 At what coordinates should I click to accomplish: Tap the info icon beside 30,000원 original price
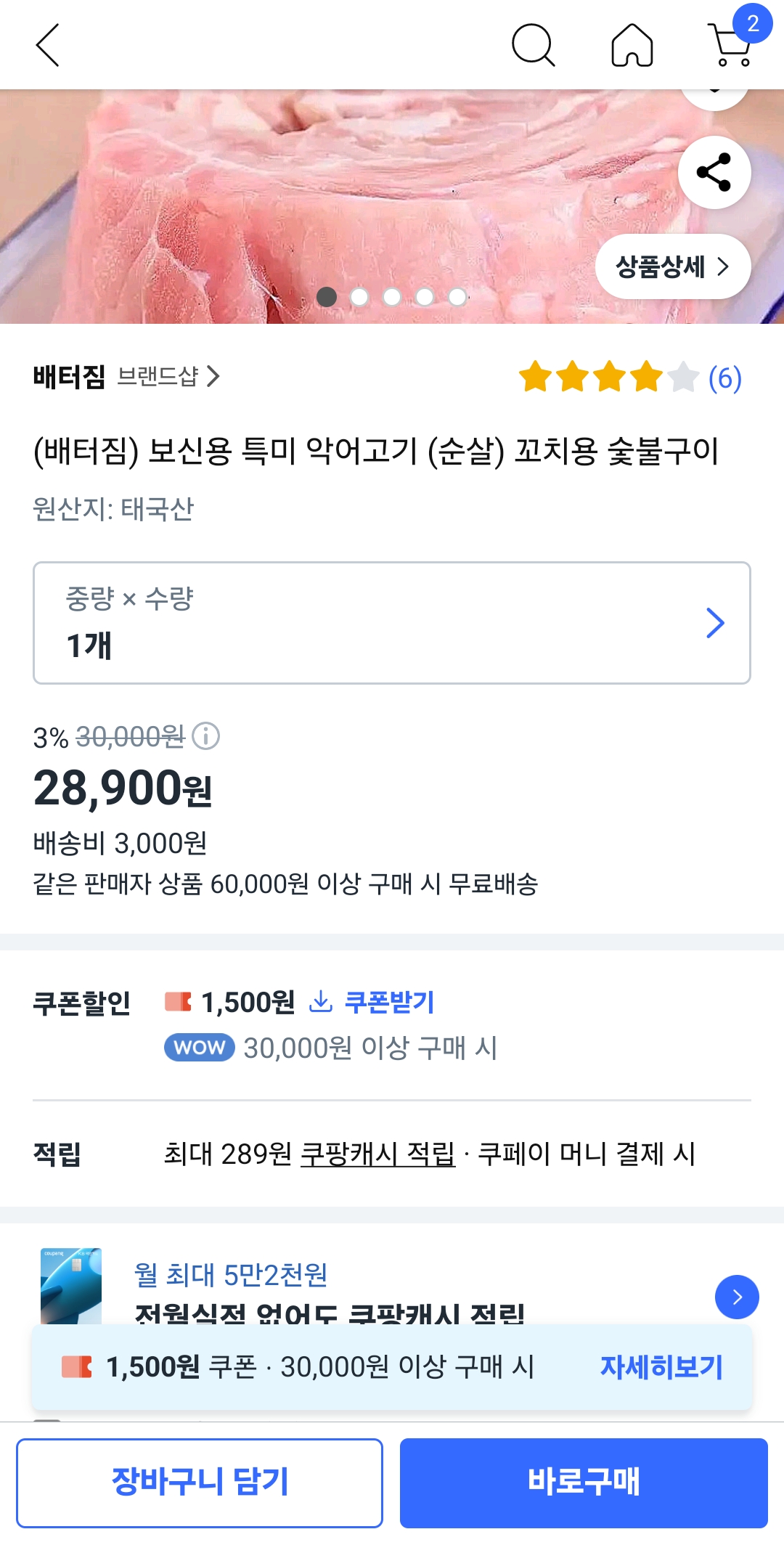pos(206,736)
